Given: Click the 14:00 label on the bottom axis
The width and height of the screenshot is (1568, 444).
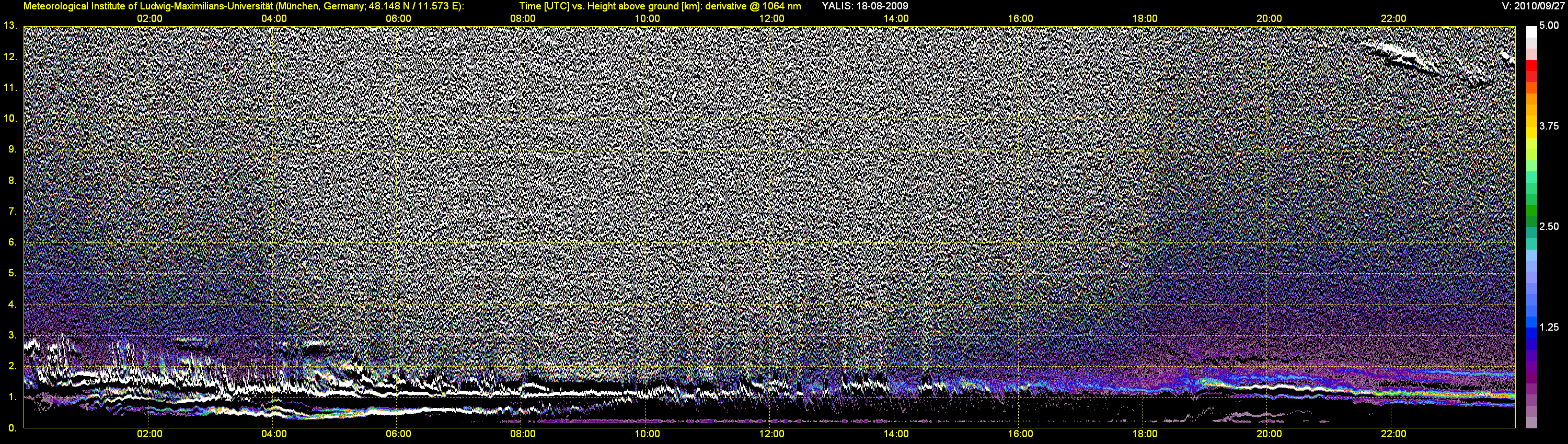Looking at the screenshot, I should tap(896, 434).
